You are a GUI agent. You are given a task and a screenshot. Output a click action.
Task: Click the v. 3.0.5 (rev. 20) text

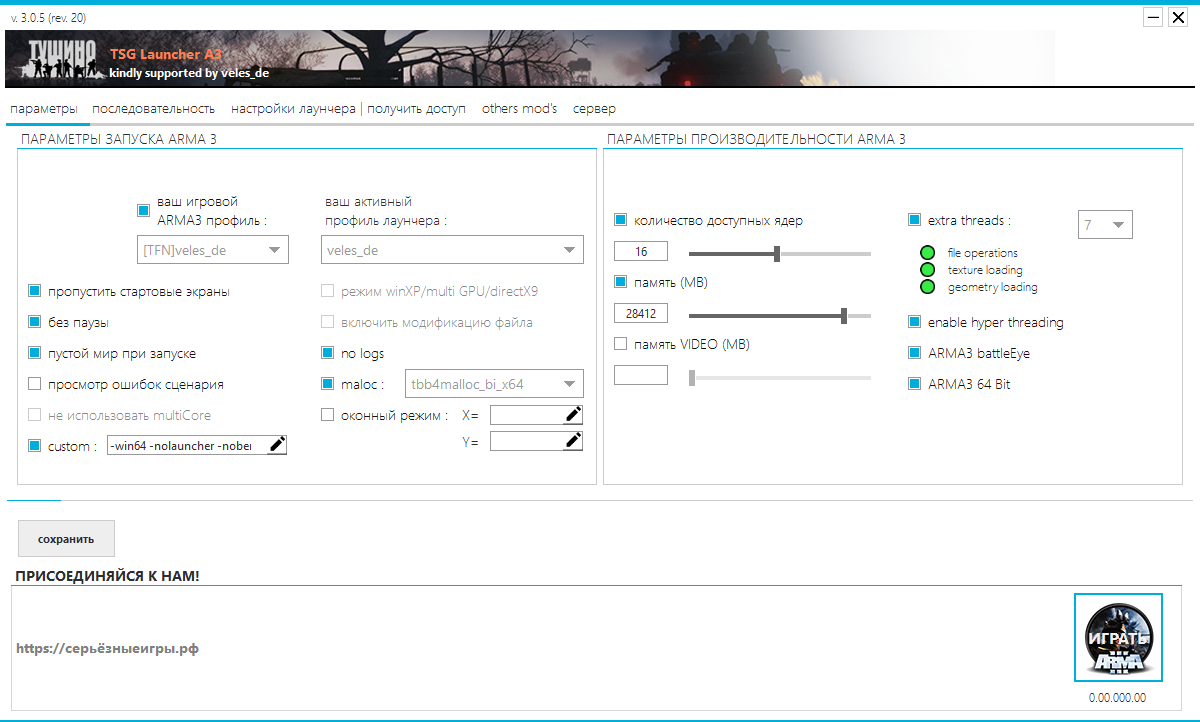coord(49,18)
